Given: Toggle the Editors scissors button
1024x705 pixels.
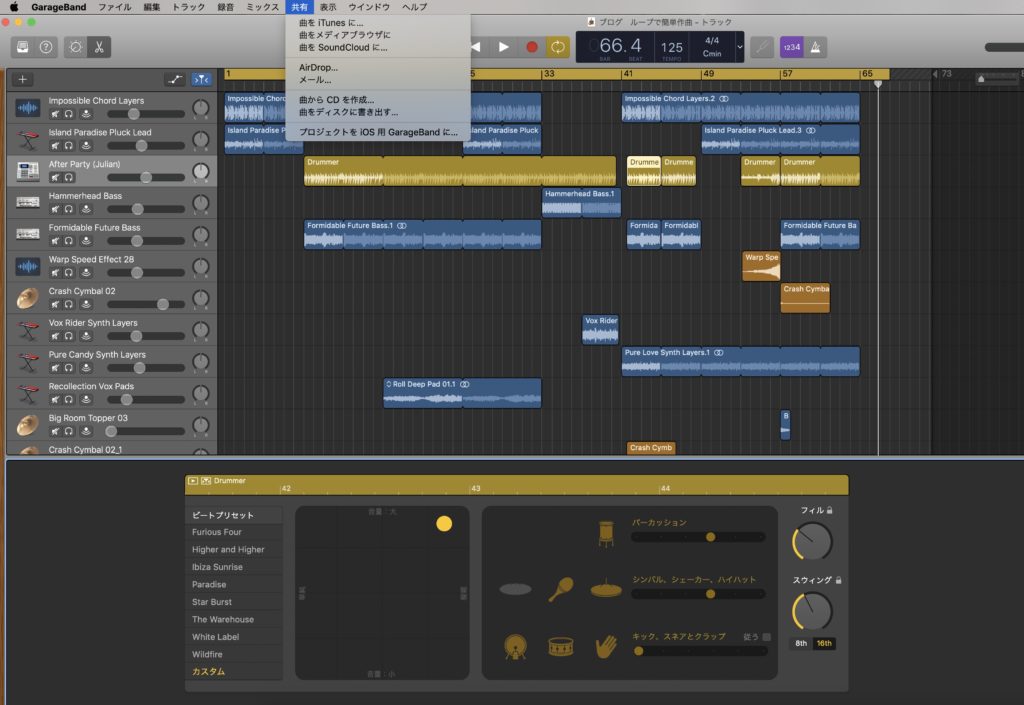Looking at the screenshot, I should [99, 47].
